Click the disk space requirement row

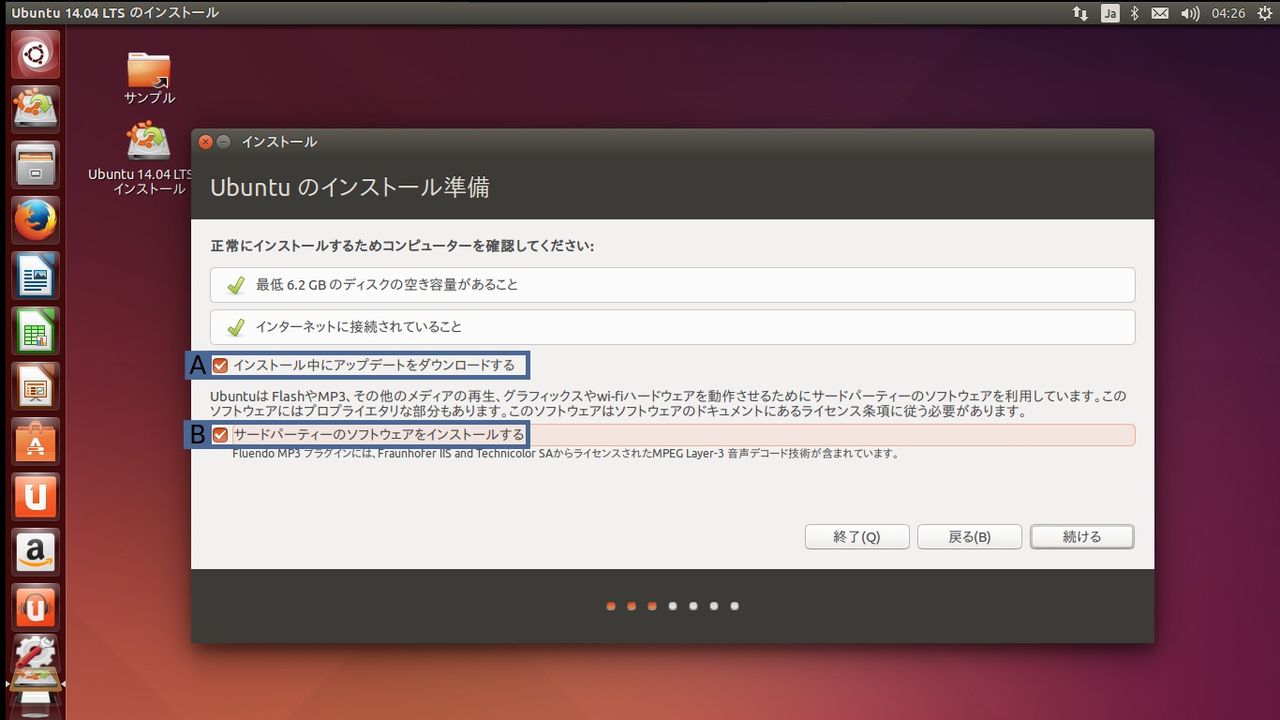point(672,285)
